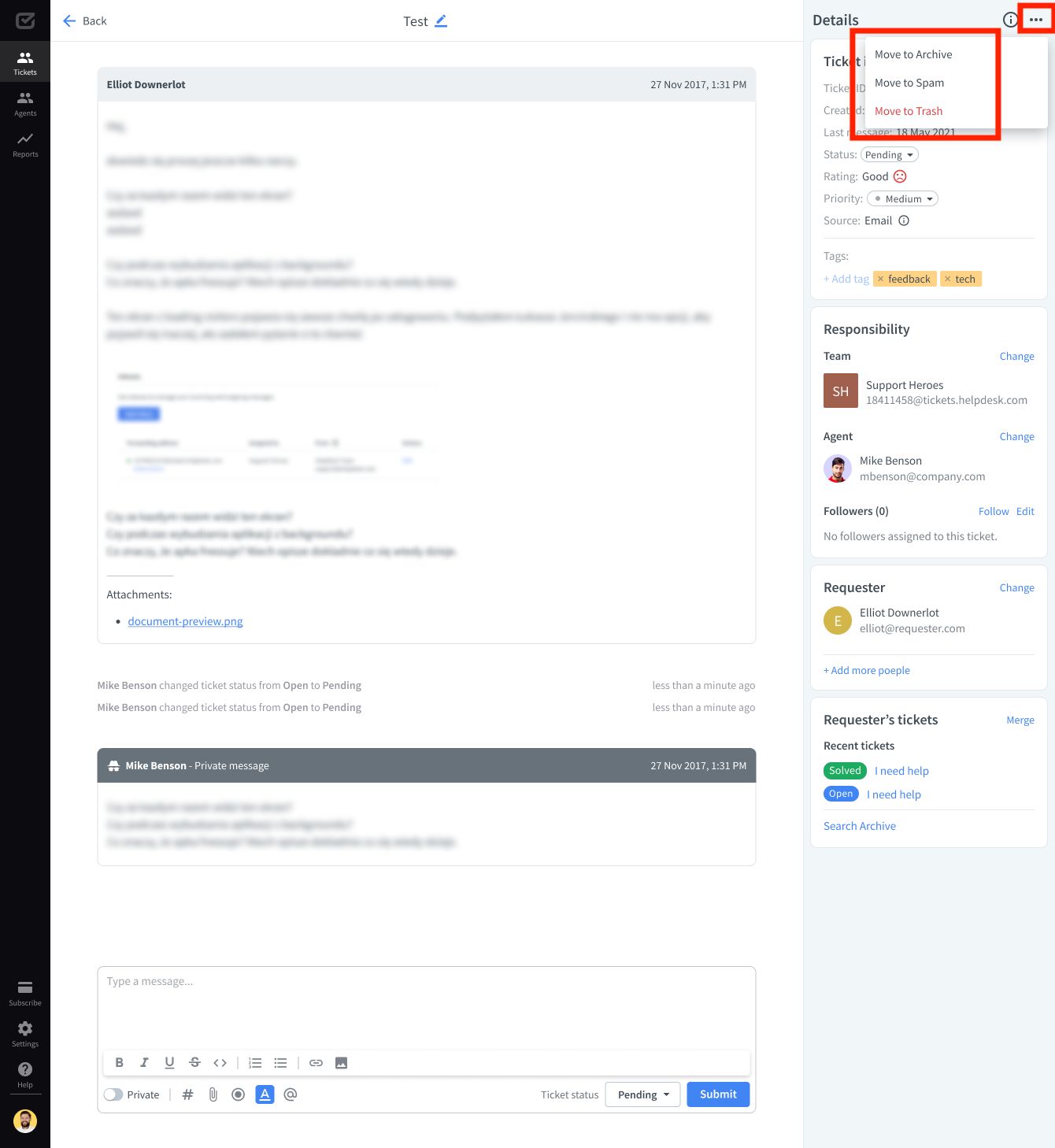Insert numbered list in editor
1055x1148 pixels.
(x=255, y=1062)
